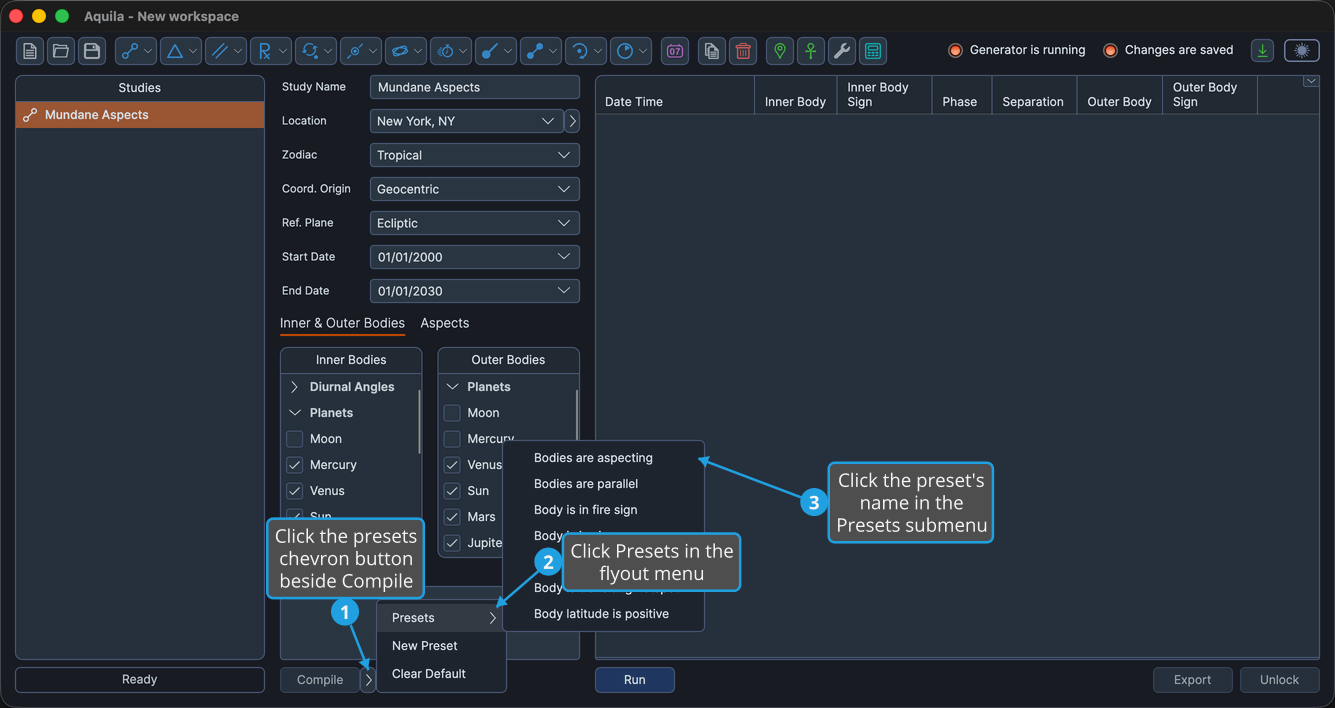
Task: Uncheck the Outer Bodies Jupiter checkbox
Action: coord(452,543)
